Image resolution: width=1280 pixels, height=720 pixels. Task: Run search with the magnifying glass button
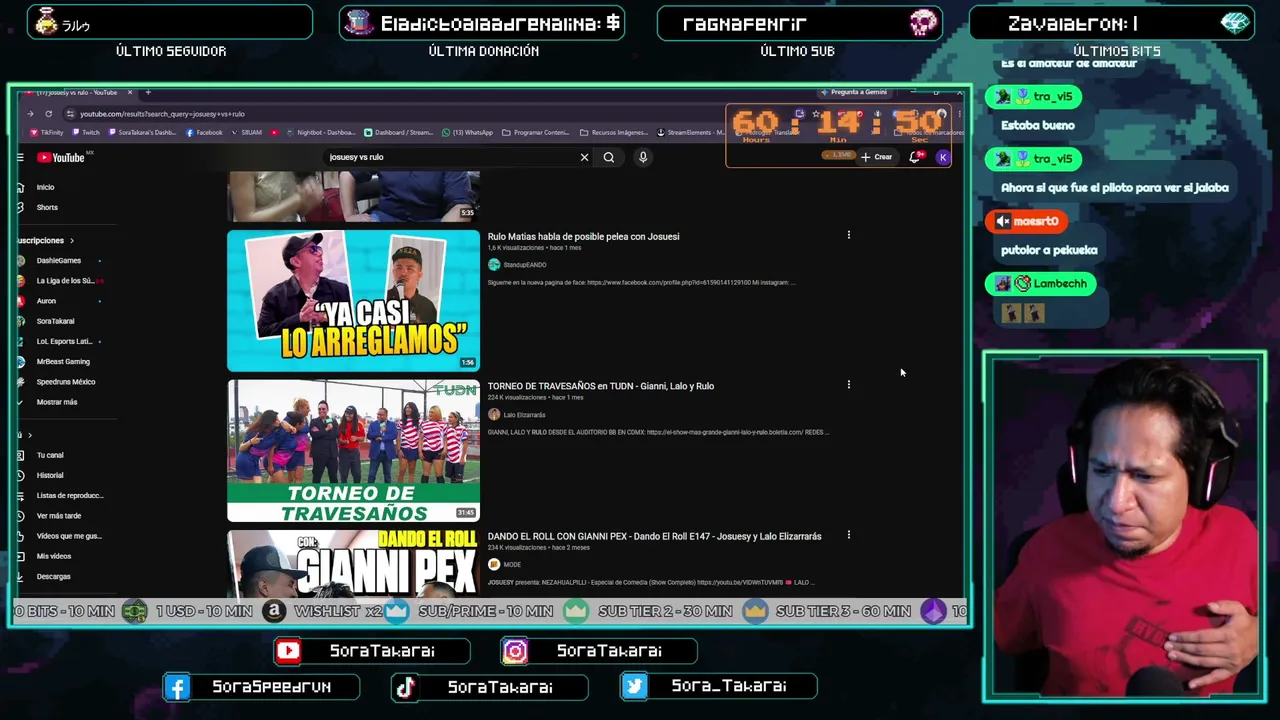tap(609, 157)
